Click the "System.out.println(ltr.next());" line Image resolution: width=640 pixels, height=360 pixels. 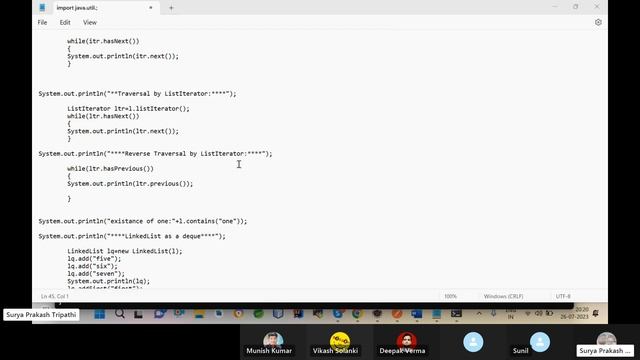point(123,131)
